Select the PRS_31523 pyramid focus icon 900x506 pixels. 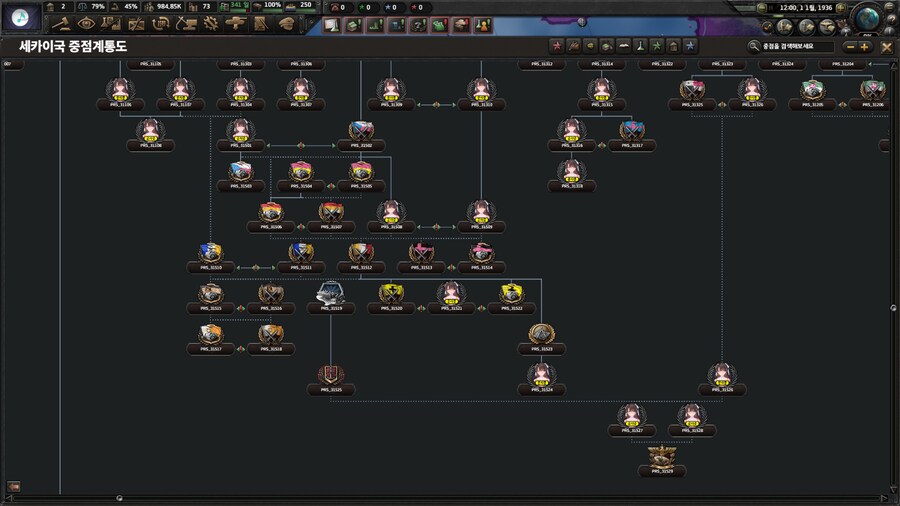point(541,334)
